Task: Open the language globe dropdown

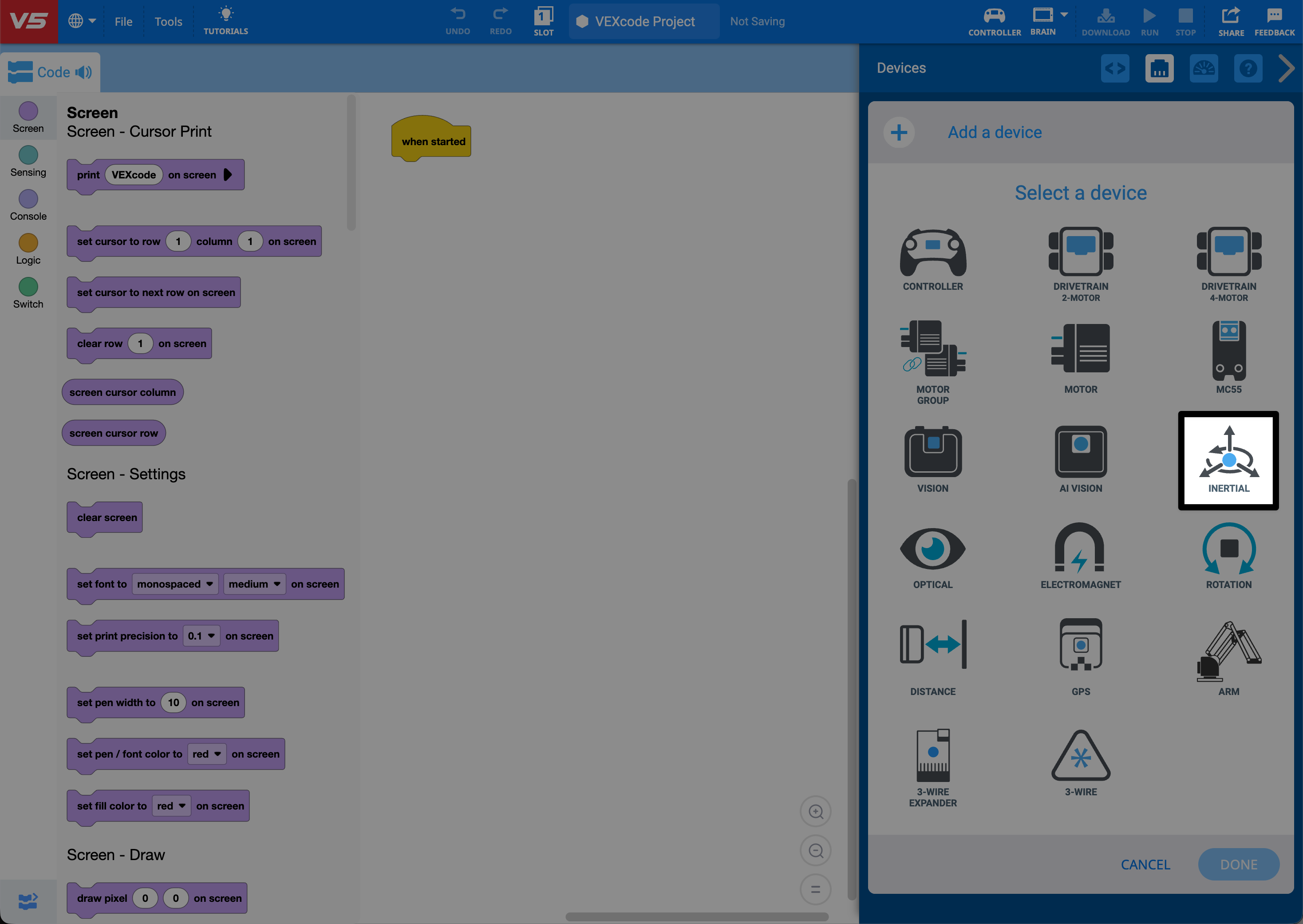Action: [82, 21]
